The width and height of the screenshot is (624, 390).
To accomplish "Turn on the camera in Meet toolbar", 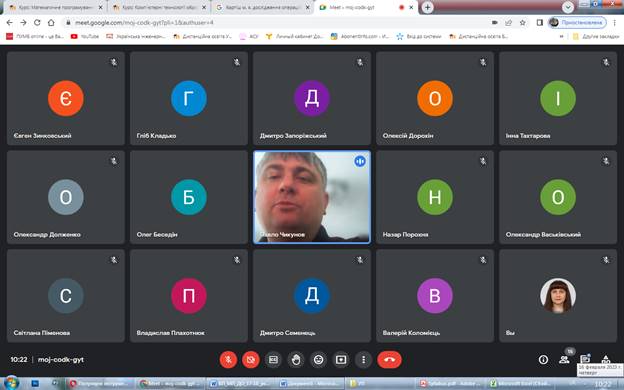I will coord(251,360).
